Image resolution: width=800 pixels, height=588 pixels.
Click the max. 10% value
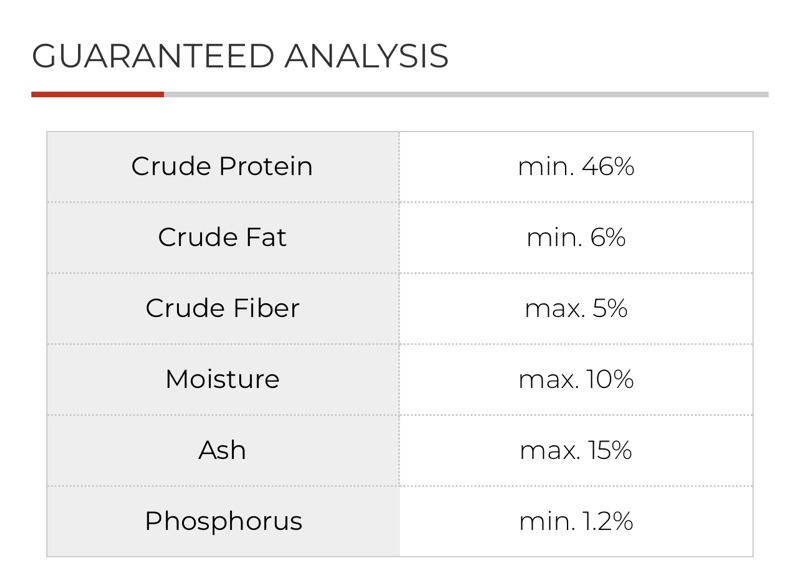point(576,379)
